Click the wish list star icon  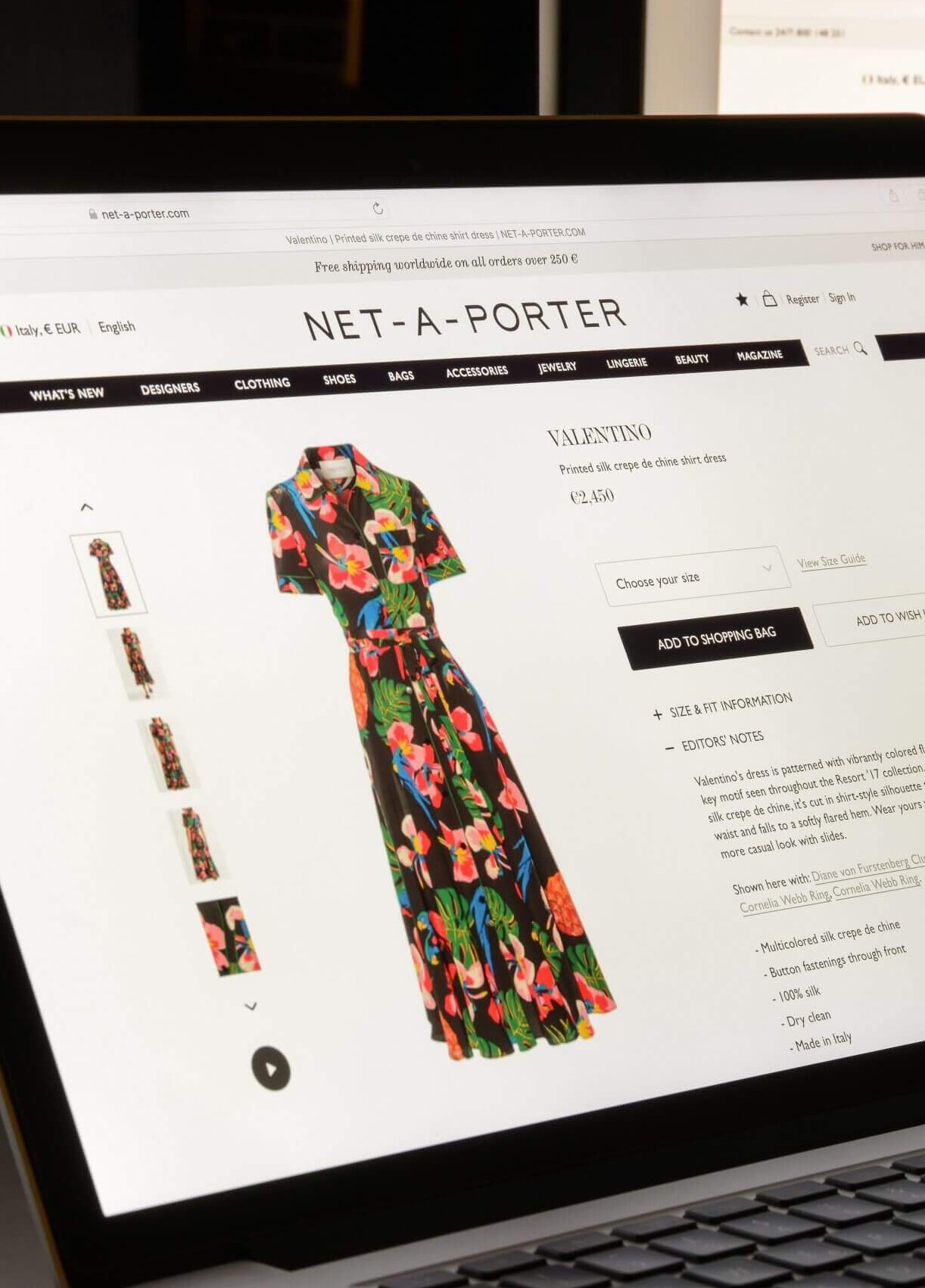click(742, 300)
